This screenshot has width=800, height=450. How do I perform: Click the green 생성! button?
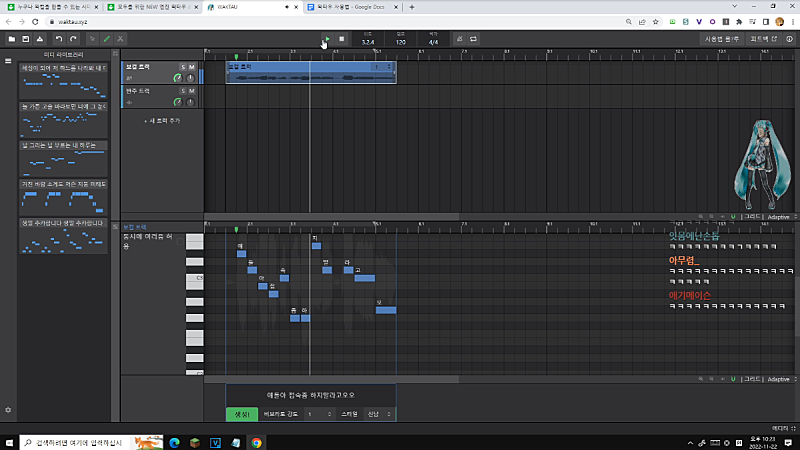point(241,413)
